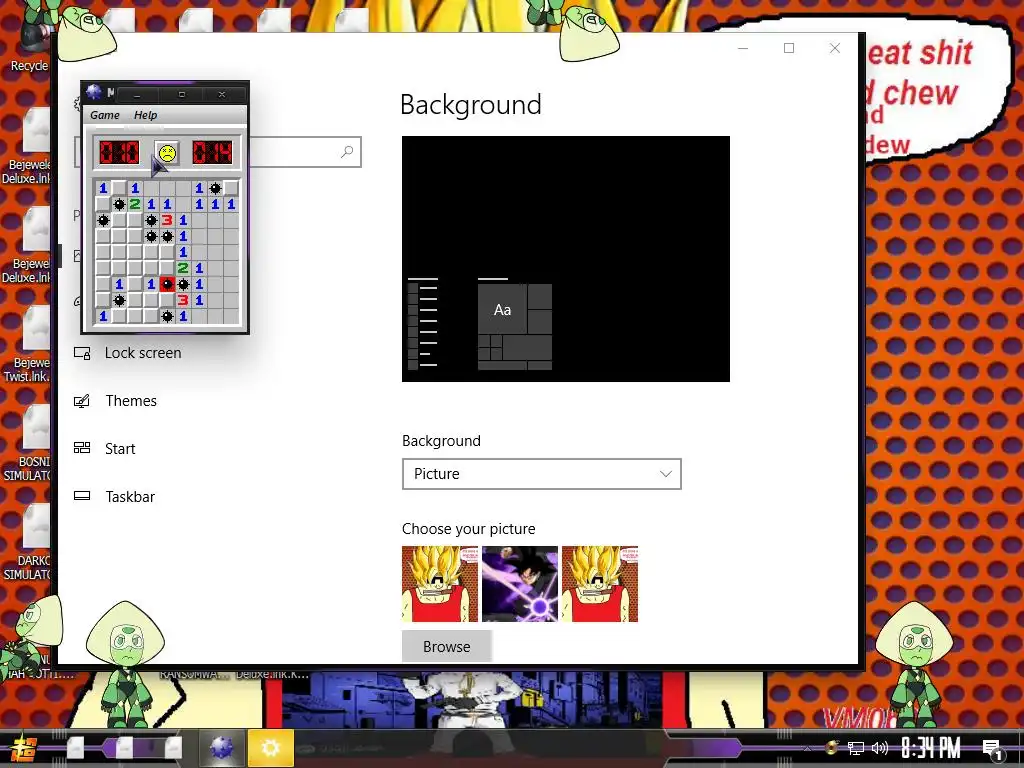The image size is (1024, 768).
Task: Open the Game menu in Minesweeper
Action: (104, 115)
